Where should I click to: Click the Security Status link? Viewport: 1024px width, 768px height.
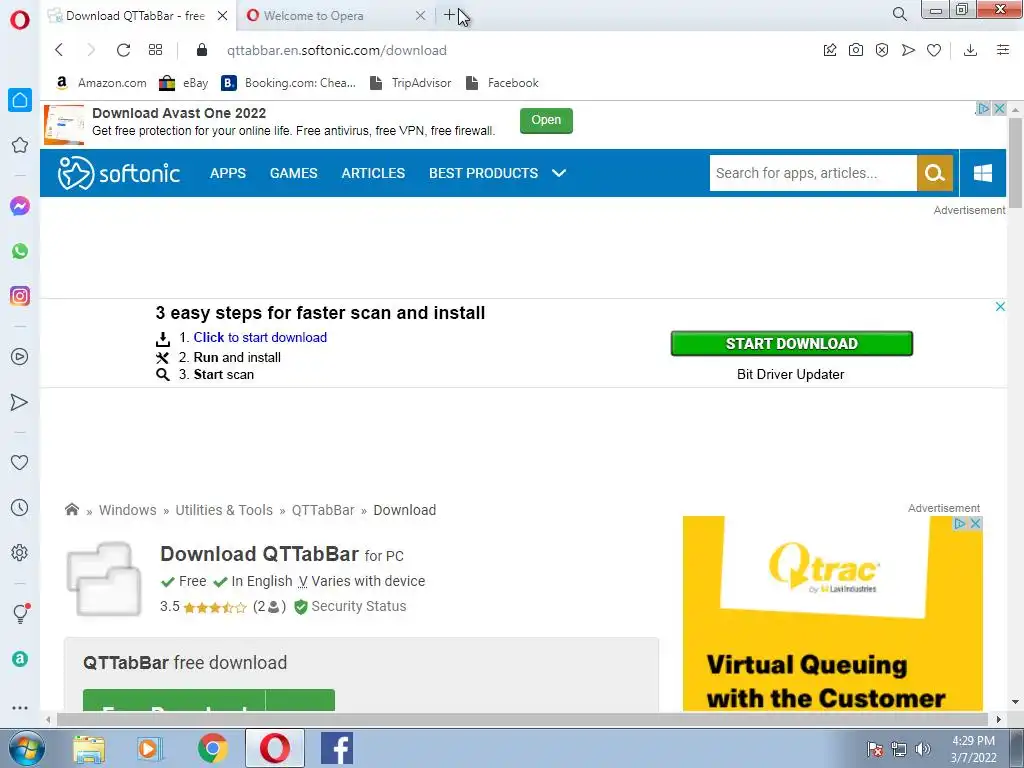358,606
